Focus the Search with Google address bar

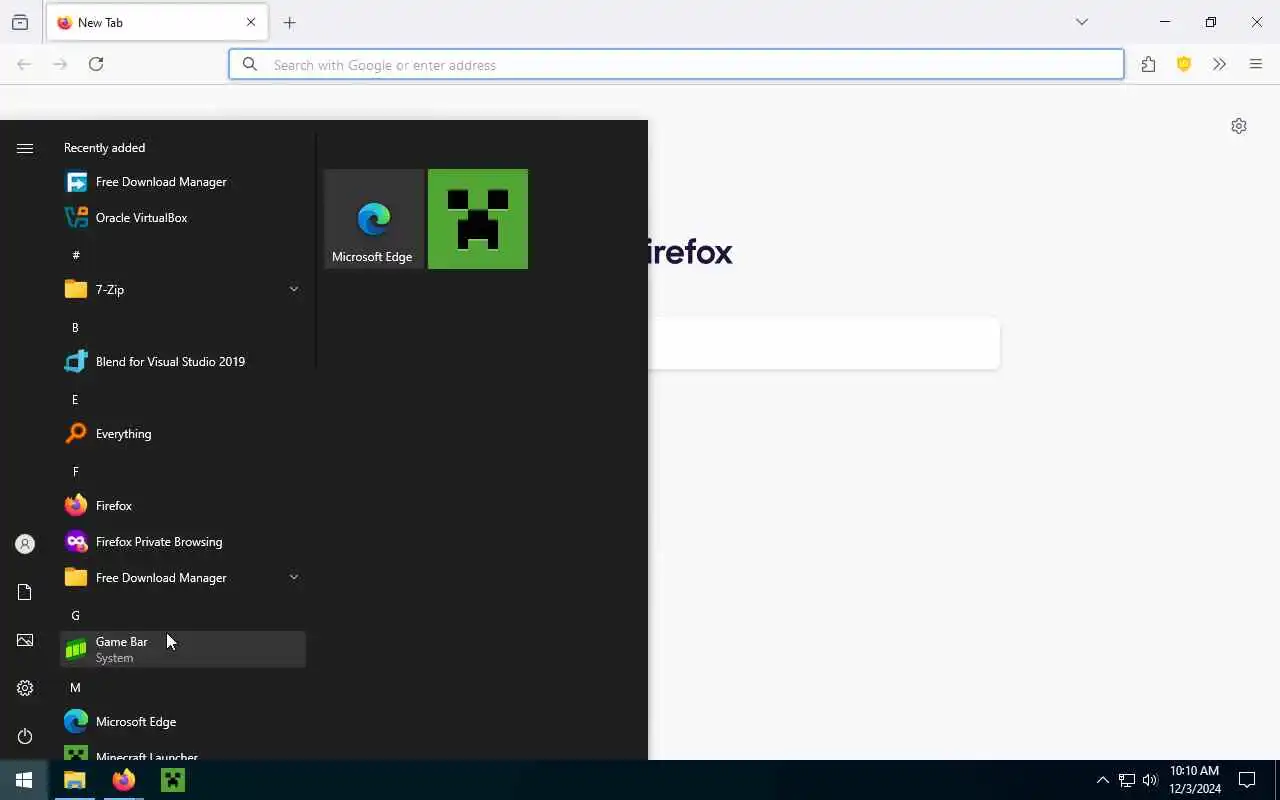[x=676, y=64]
